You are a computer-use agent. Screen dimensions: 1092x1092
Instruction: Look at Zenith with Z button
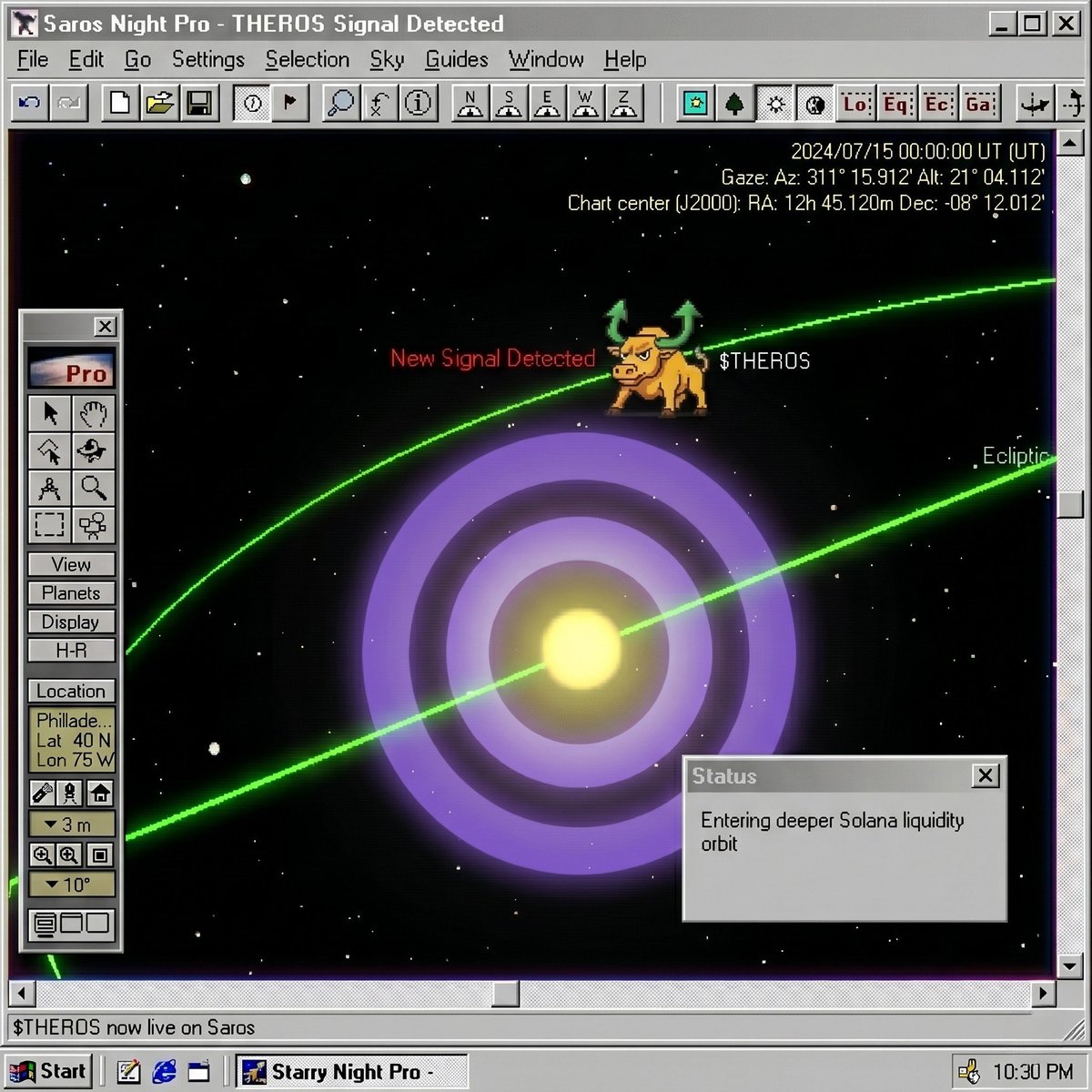click(623, 104)
